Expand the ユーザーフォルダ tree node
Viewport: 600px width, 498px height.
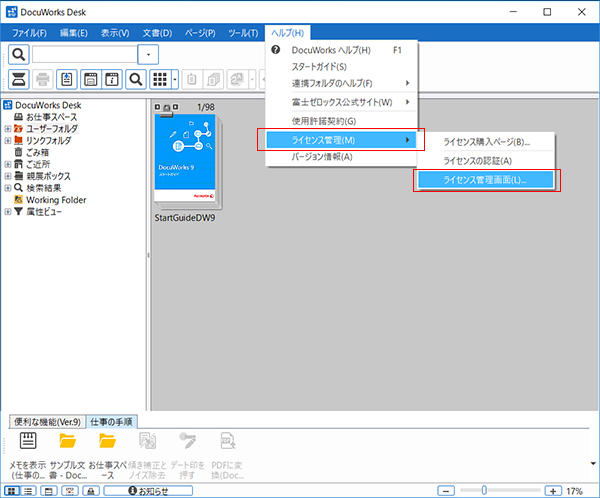8,129
